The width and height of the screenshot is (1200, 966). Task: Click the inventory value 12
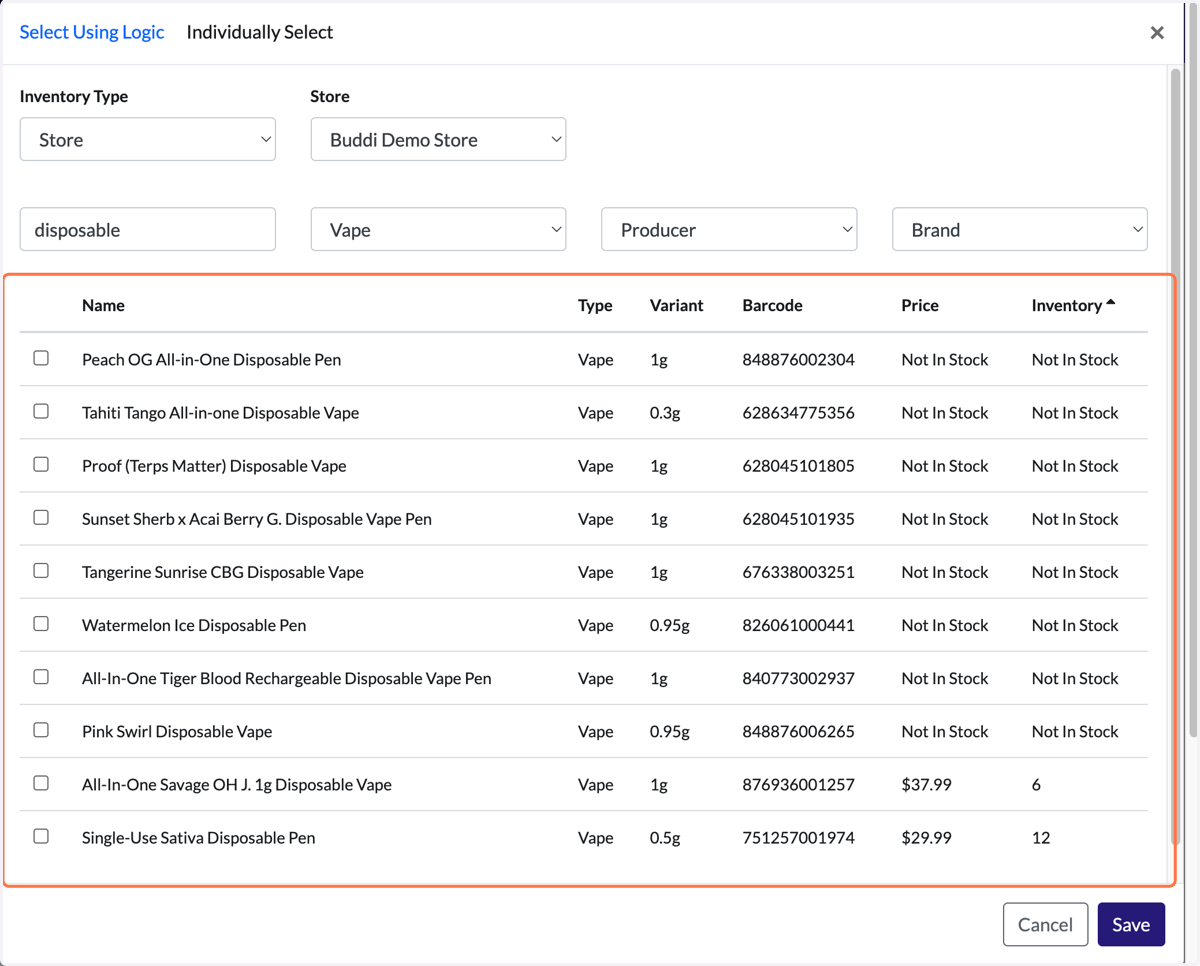click(1041, 837)
